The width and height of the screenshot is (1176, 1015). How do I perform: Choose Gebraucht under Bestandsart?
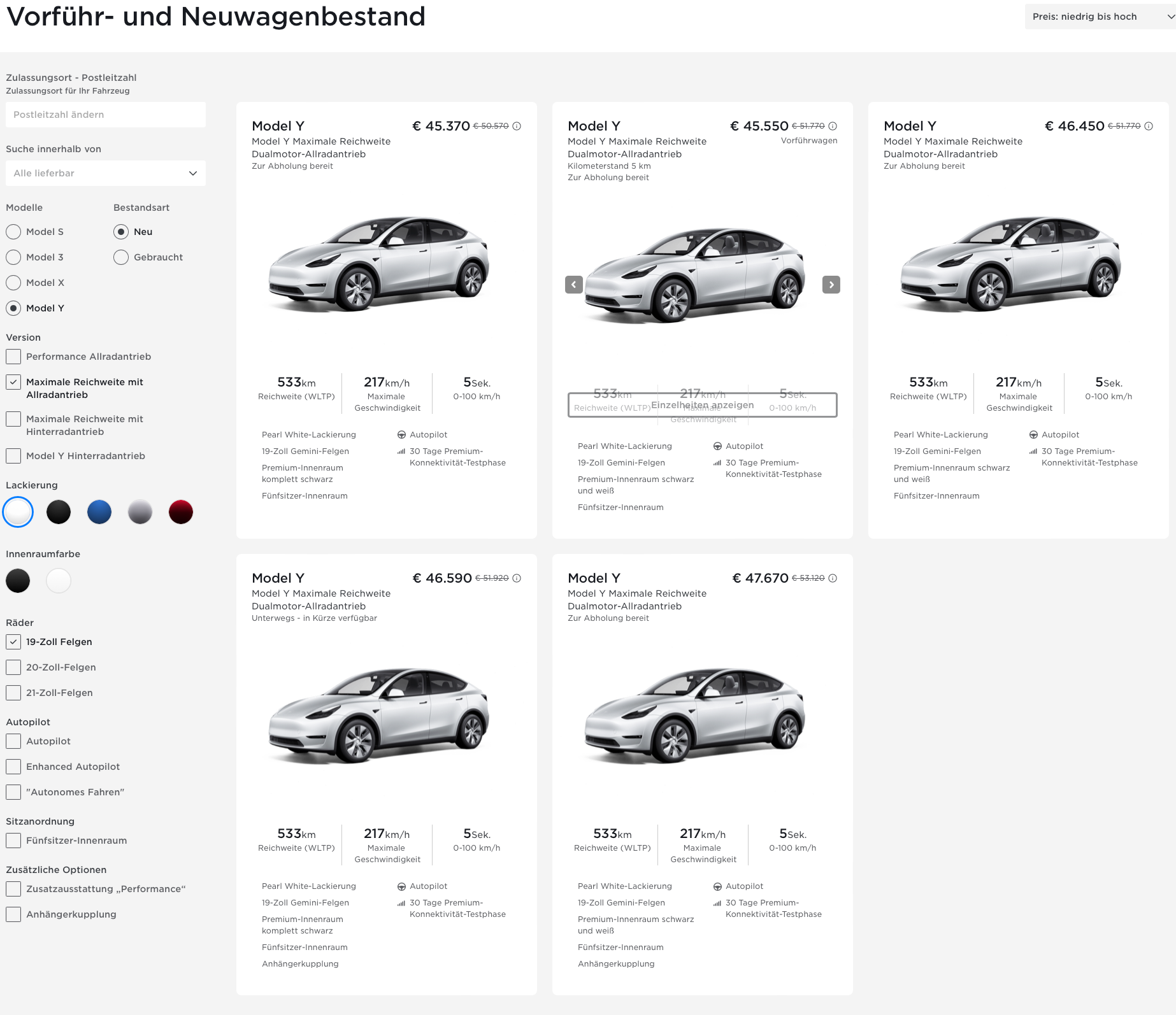(121, 257)
